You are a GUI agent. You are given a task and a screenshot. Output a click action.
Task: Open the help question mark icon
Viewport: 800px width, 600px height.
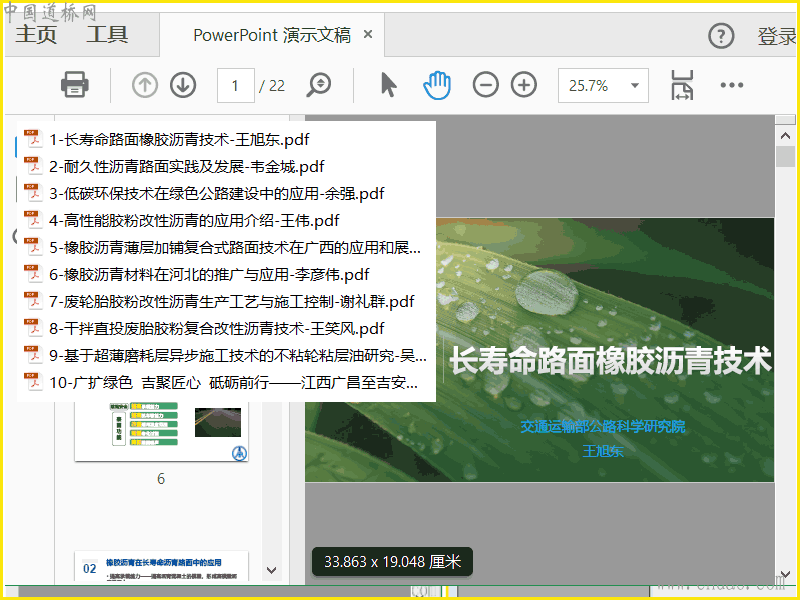pos(721,36)
